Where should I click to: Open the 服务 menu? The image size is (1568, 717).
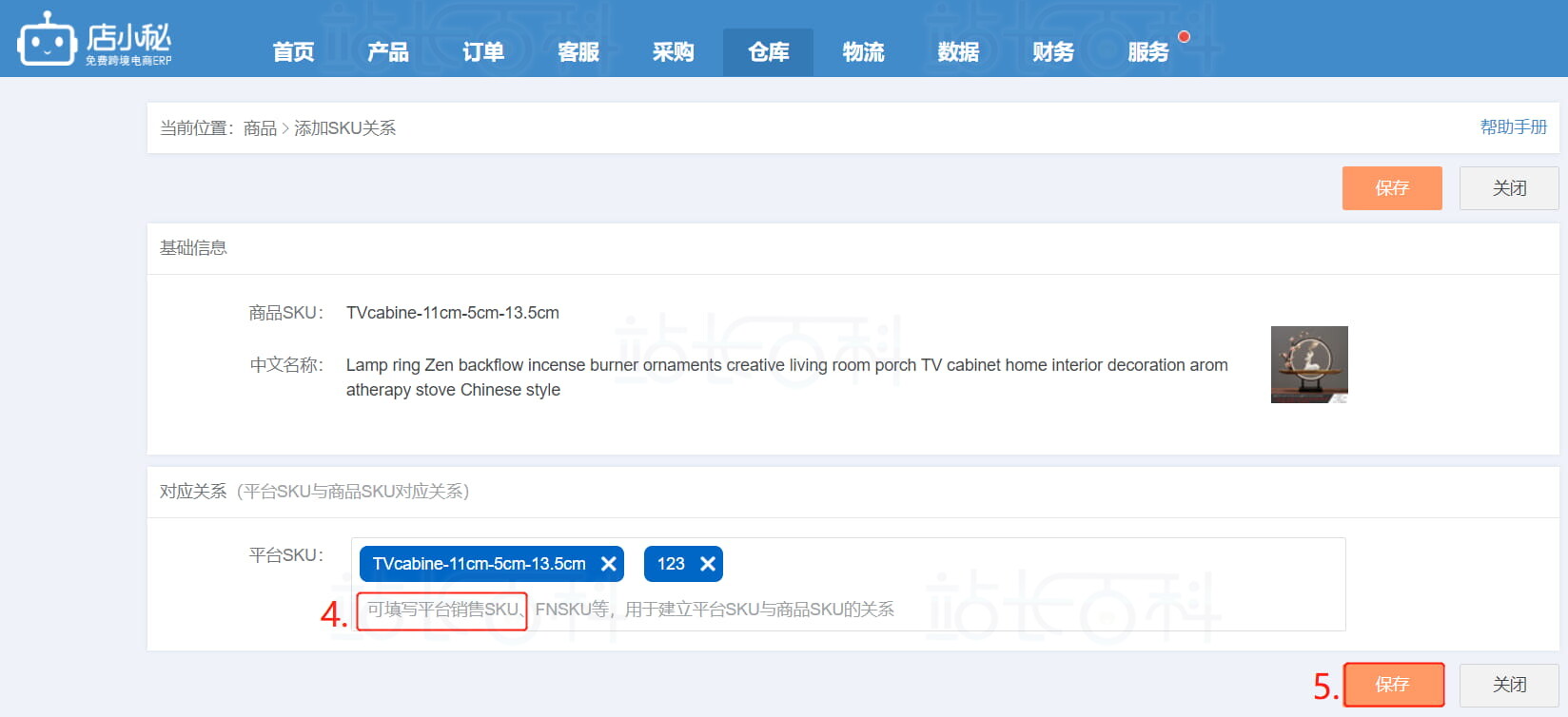point(1148,52)
